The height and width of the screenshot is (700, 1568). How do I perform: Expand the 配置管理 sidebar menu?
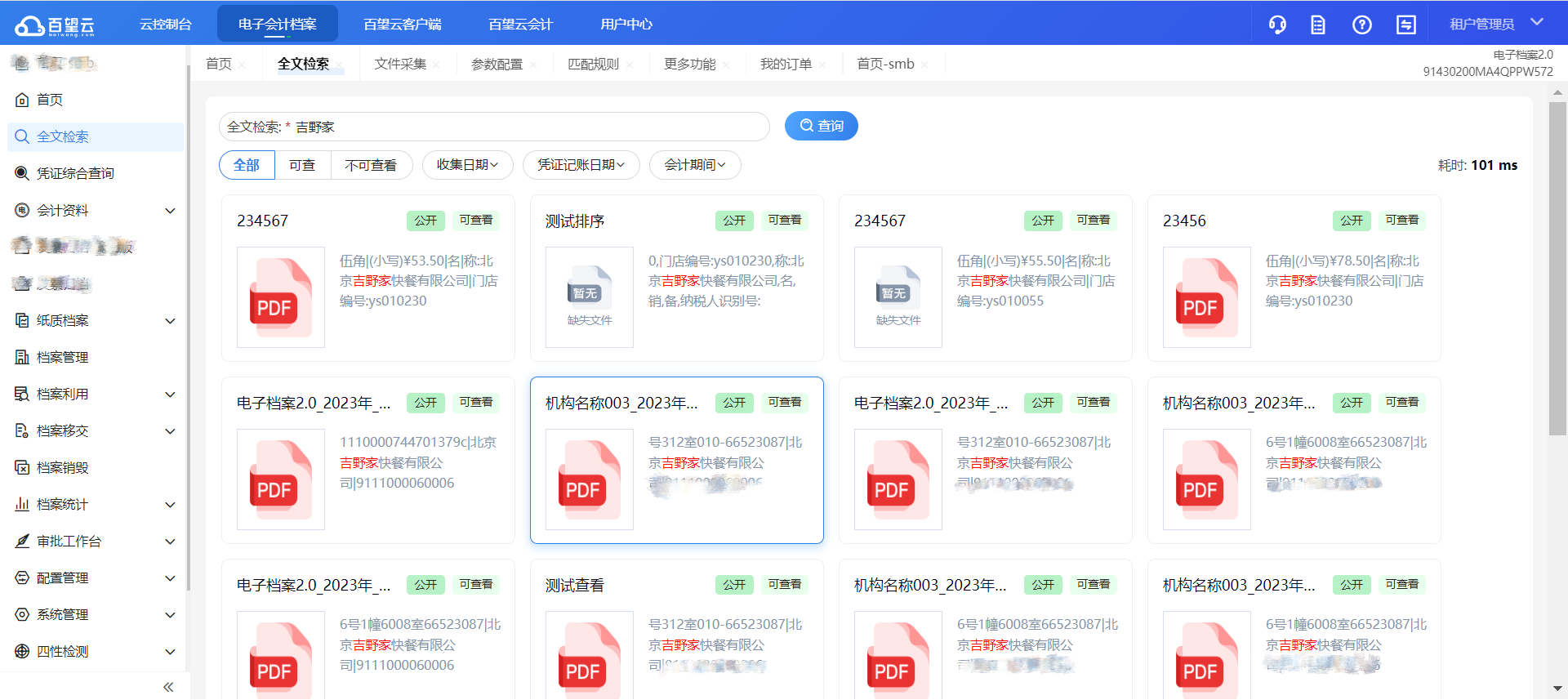click(x=170, y=578)
